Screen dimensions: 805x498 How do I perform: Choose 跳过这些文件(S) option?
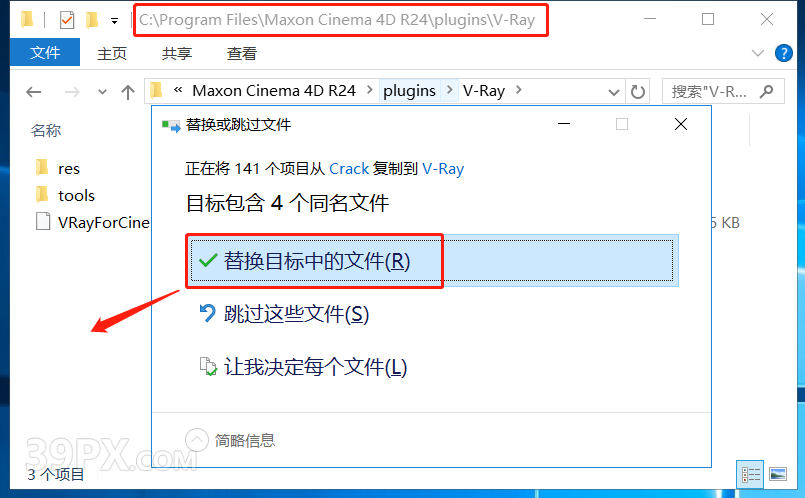pos(296,314)
